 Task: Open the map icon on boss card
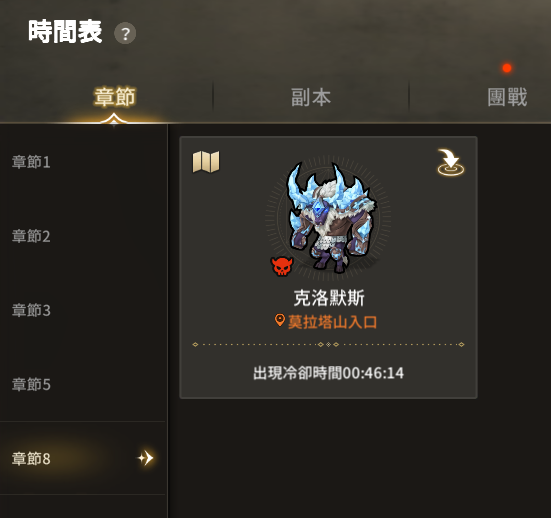click(206, 162)
